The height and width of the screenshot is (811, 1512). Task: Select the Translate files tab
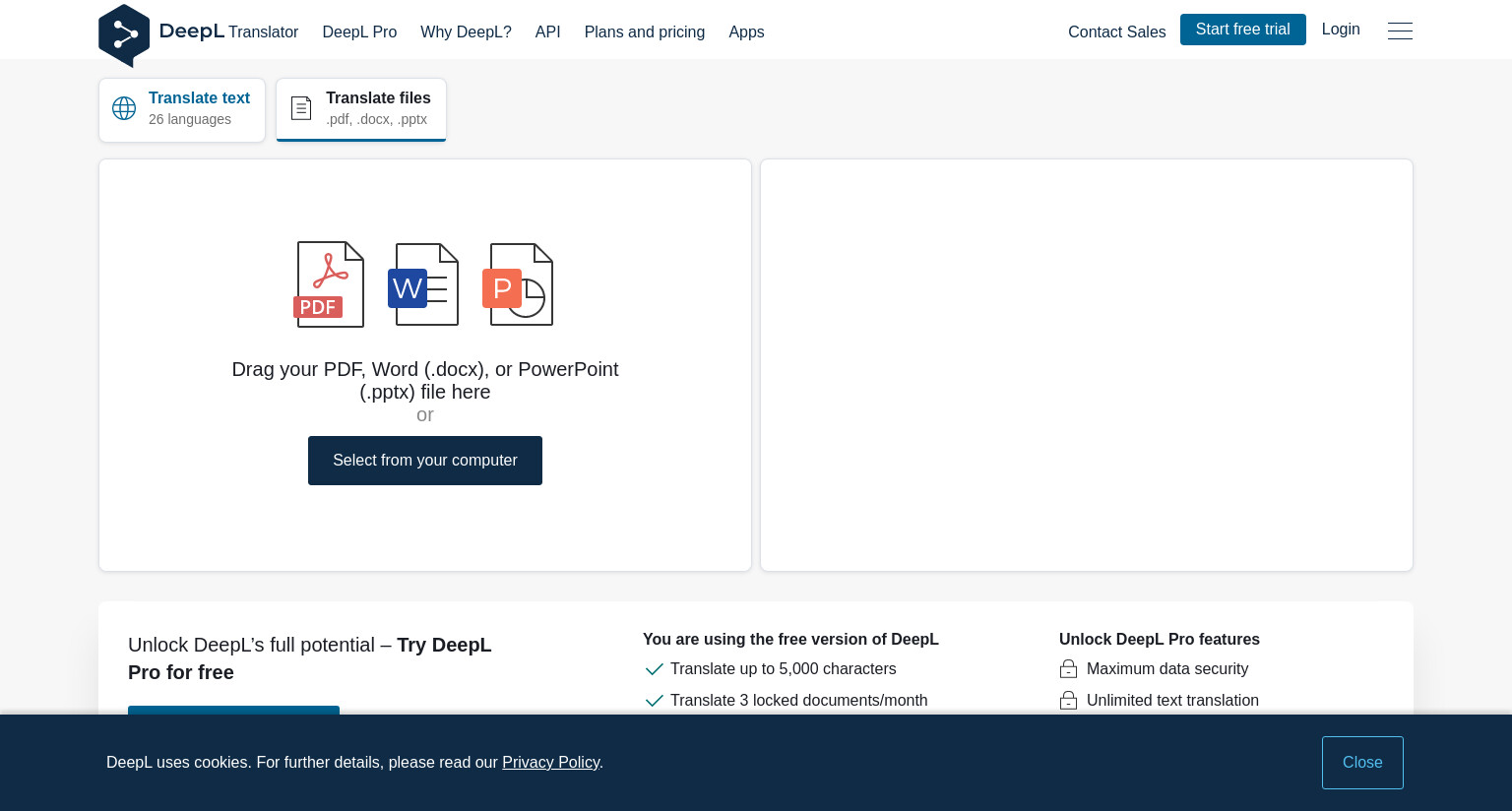[x=361, y=110]
